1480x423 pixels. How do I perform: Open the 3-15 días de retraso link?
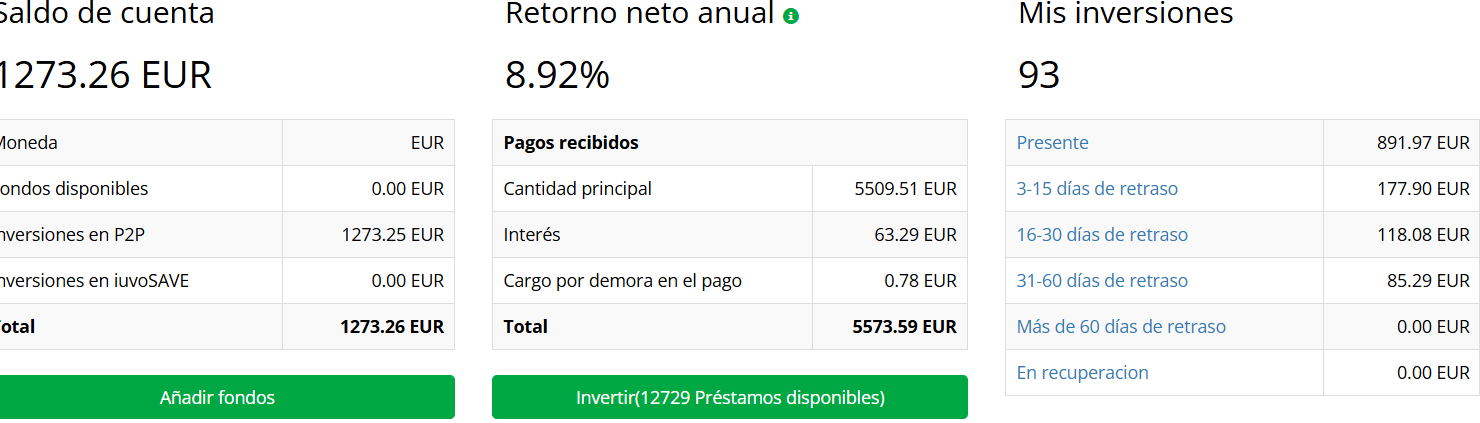click(x=1097, y=189)
